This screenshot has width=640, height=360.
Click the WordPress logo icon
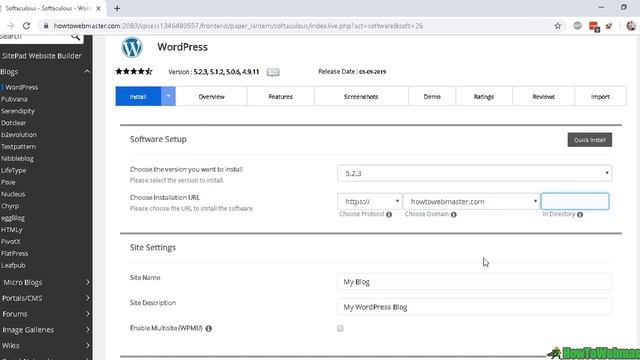pyautogui.click(x=132, y=47)
